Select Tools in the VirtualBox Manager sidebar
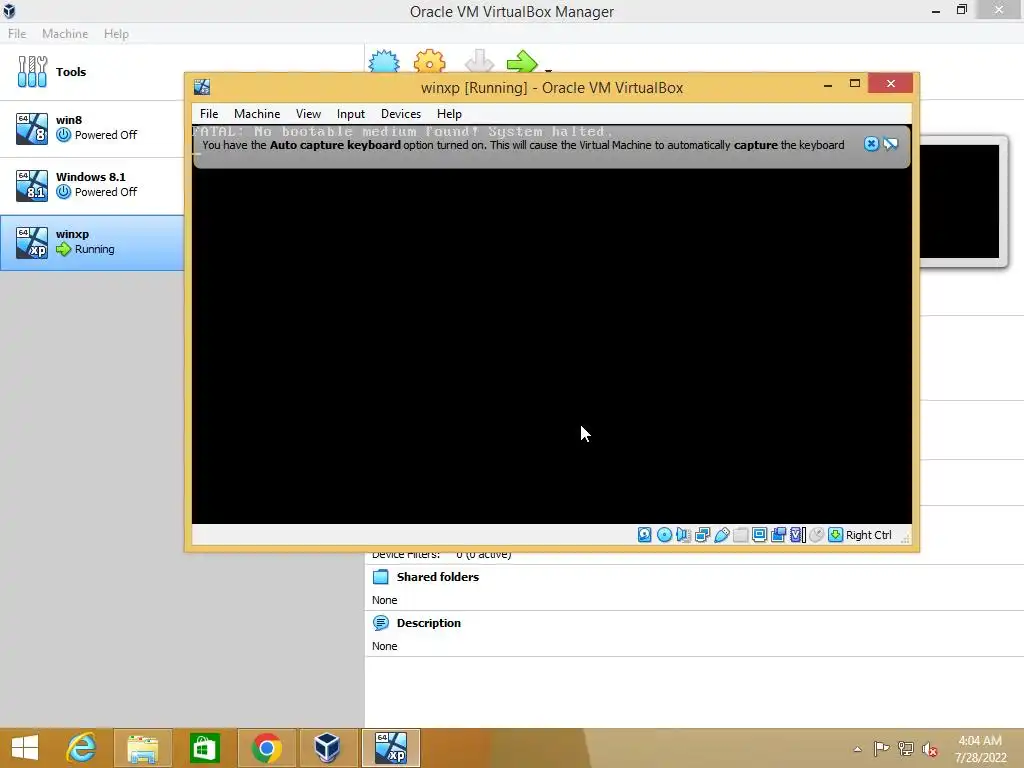Screen dimensions: 1024x768 (x=91, y=72)
